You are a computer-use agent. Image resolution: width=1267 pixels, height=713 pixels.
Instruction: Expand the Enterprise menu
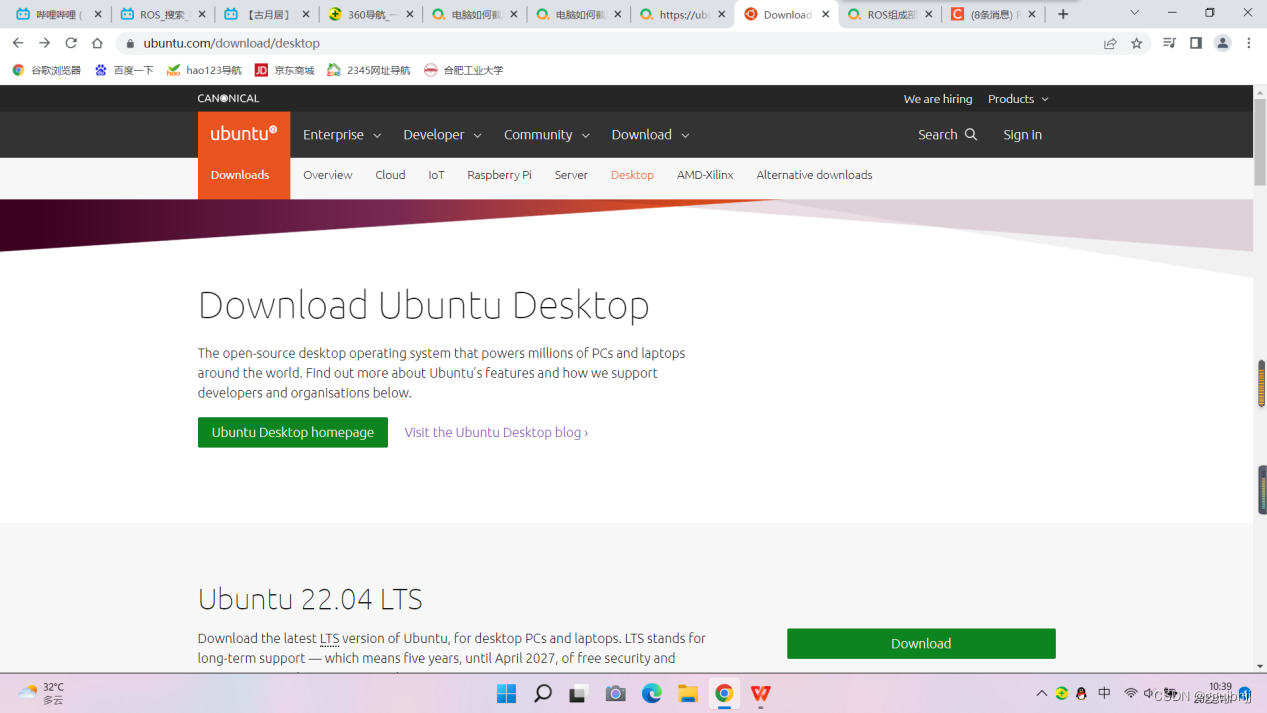coord(342,134)
